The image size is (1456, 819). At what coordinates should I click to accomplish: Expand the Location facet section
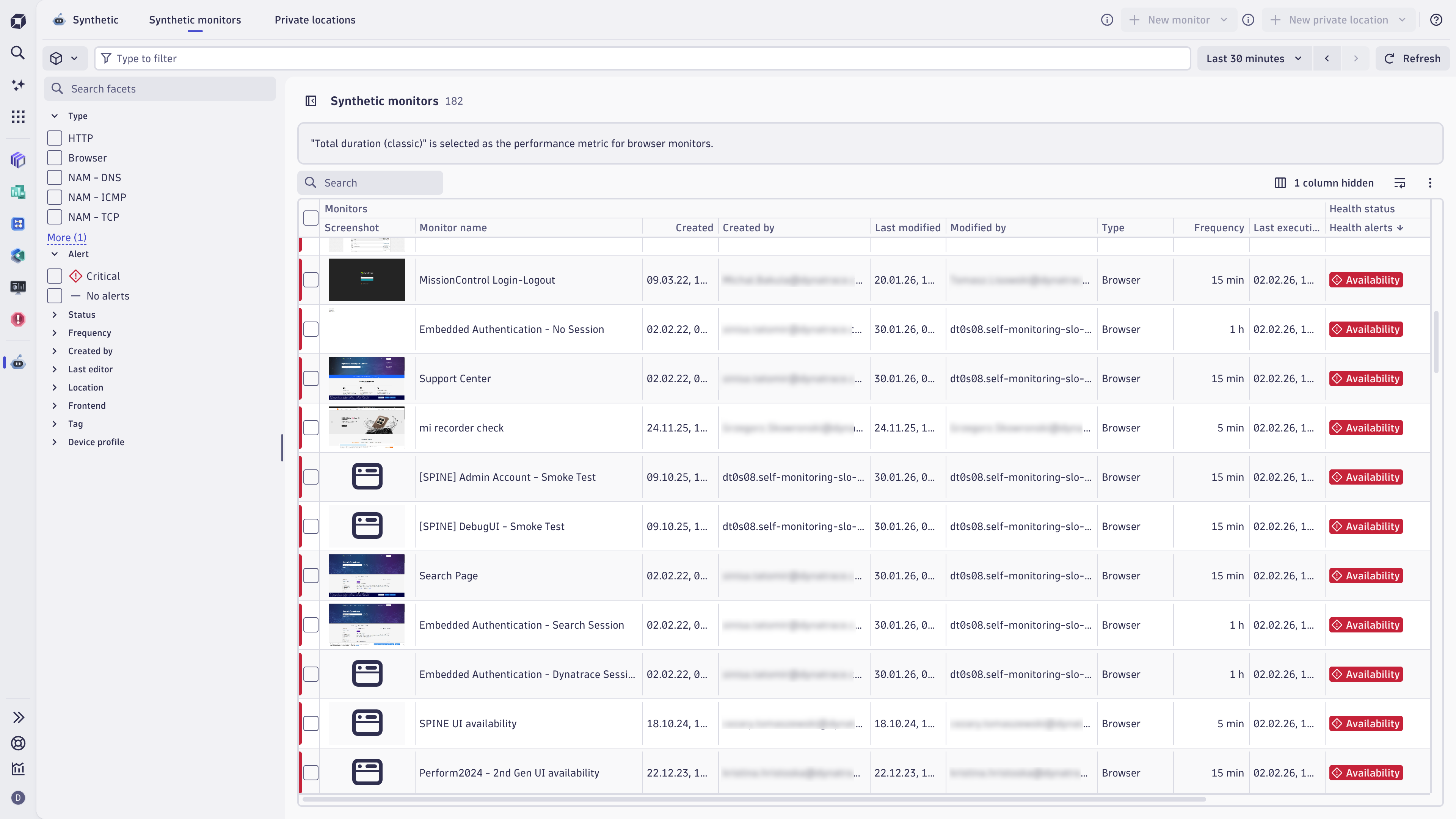[x=55, y=387]
